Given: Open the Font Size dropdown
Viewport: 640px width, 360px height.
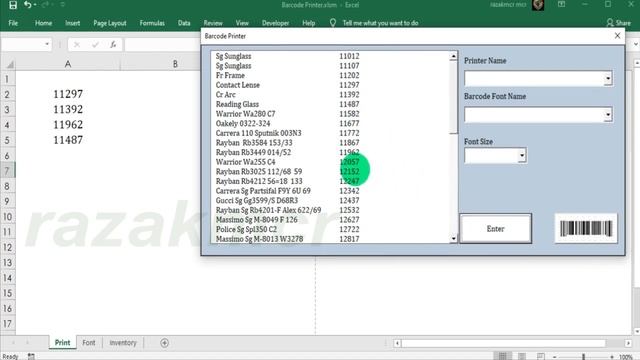Looking at the screenshot, I should [x=522, y=156].
